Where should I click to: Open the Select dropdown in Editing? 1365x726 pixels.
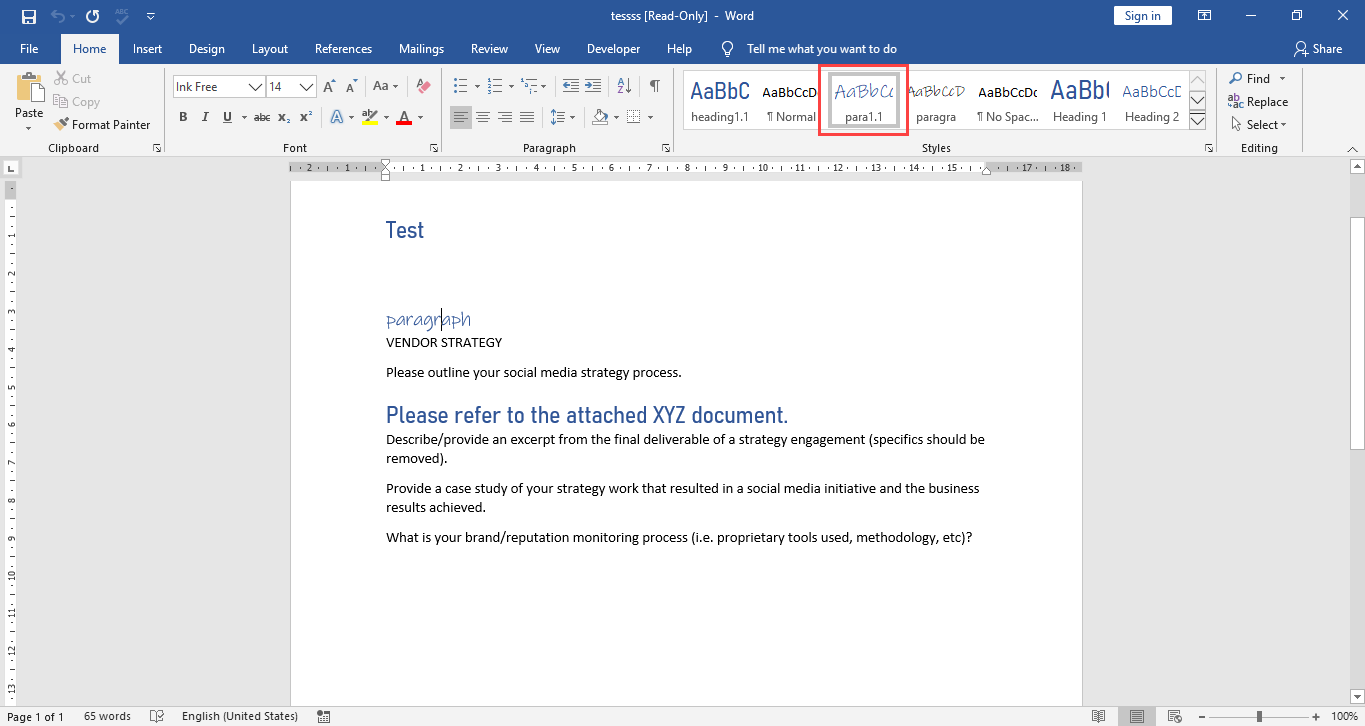tap(1259, 125)
